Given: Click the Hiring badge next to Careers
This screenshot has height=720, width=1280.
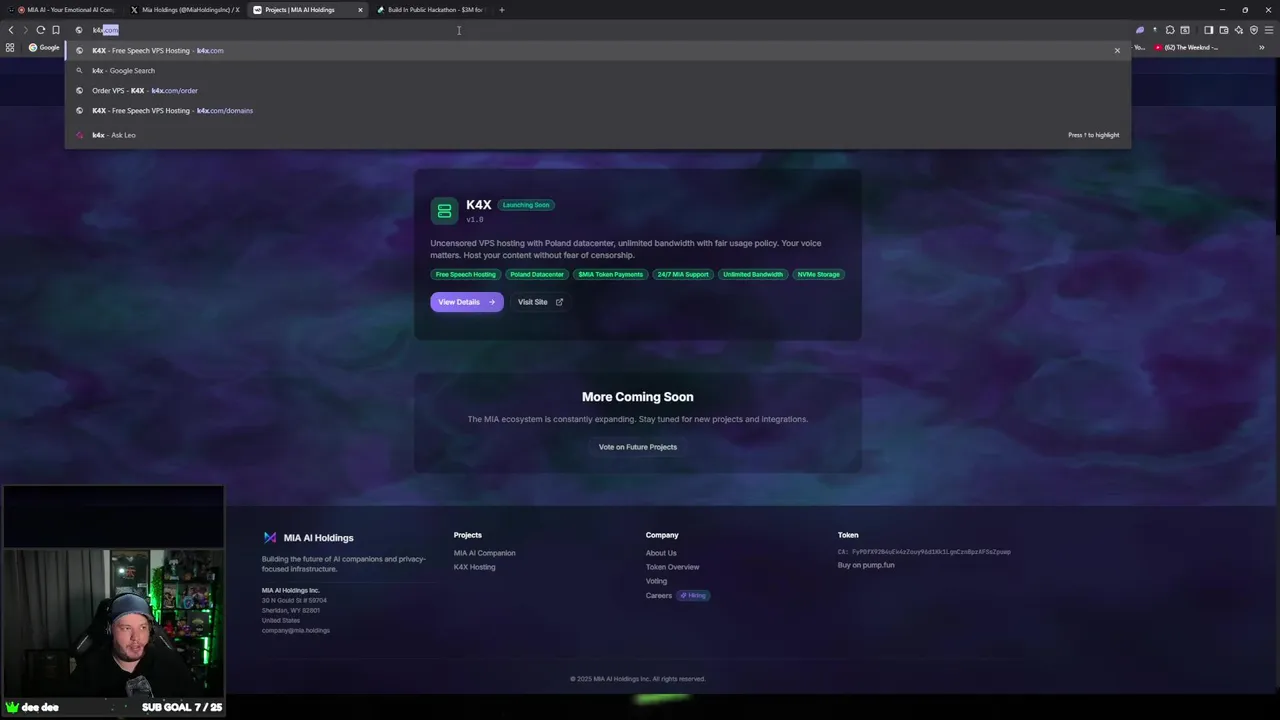Looking at the screenshot, I should pyautogui.click(x=693, y=596).
